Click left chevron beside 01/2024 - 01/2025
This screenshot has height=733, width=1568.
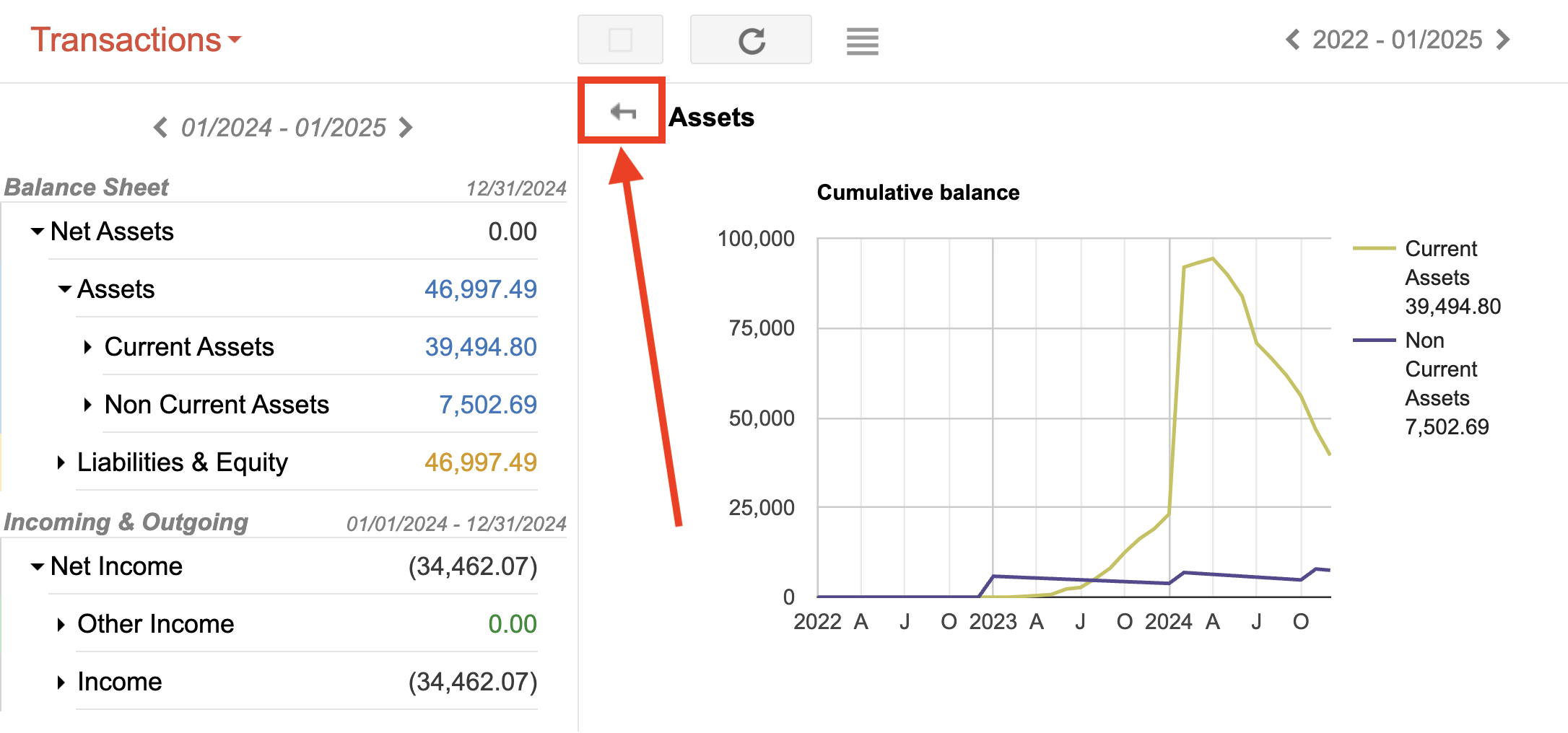(160, 128)
